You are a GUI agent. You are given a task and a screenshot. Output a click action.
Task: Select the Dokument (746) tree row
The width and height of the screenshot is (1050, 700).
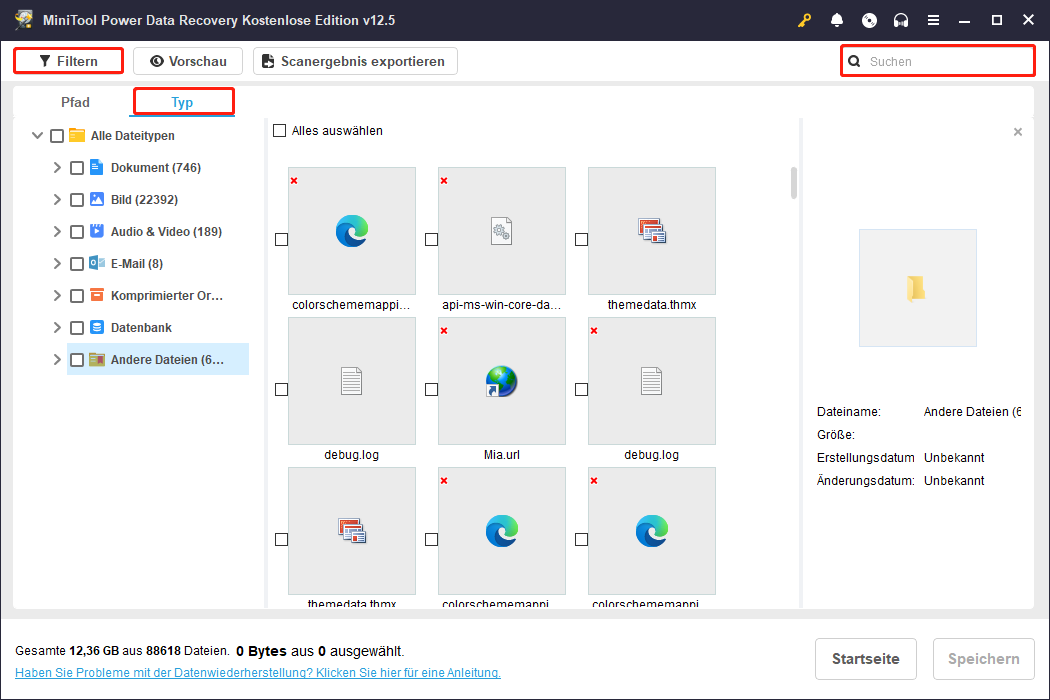158,167
